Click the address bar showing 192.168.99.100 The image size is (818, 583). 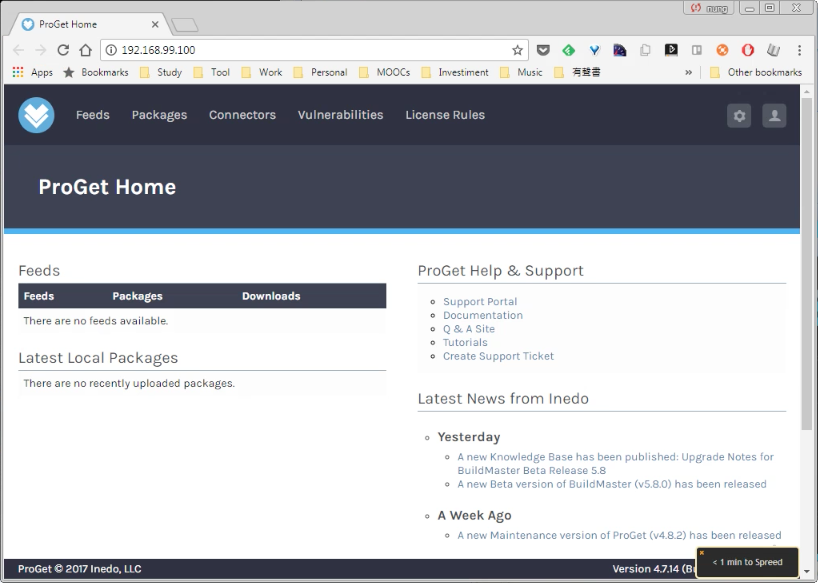point(313,50)
